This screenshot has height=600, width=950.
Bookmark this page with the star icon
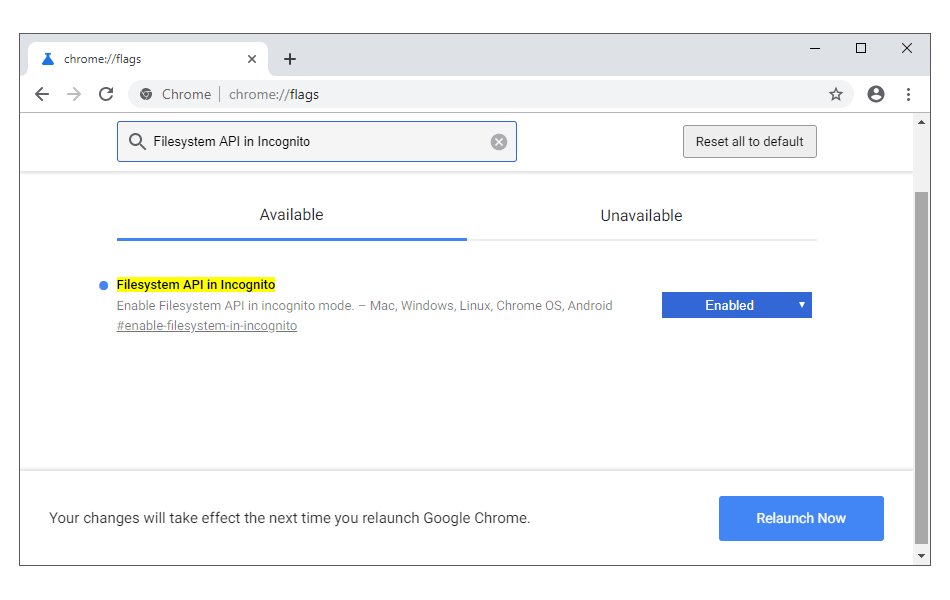[x=836, y=94]
